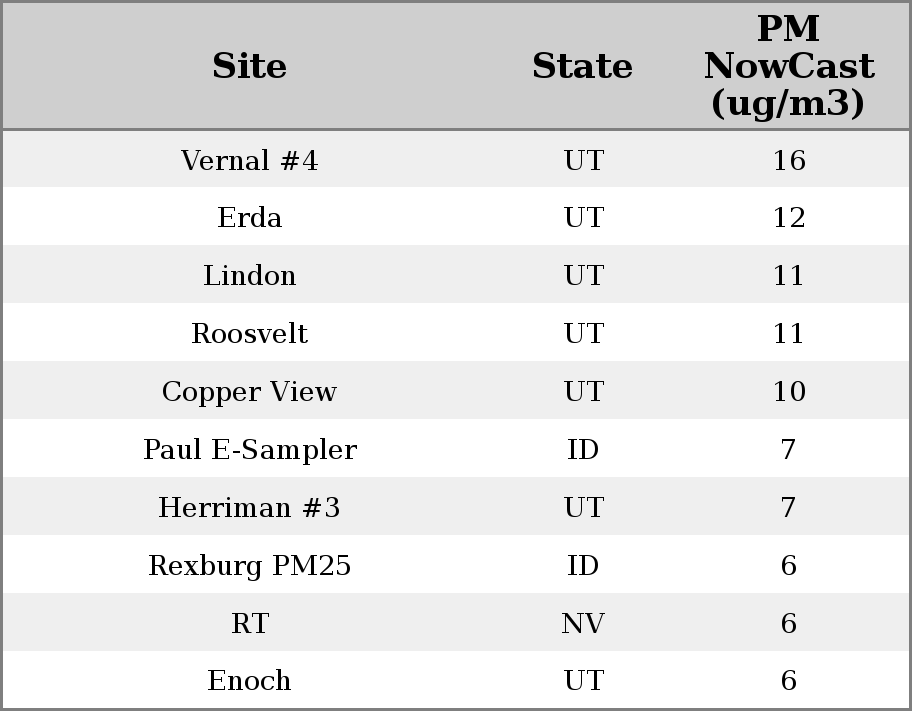Select the Herriman #3 site cell

pyautogui.click(x=249, y=508)
